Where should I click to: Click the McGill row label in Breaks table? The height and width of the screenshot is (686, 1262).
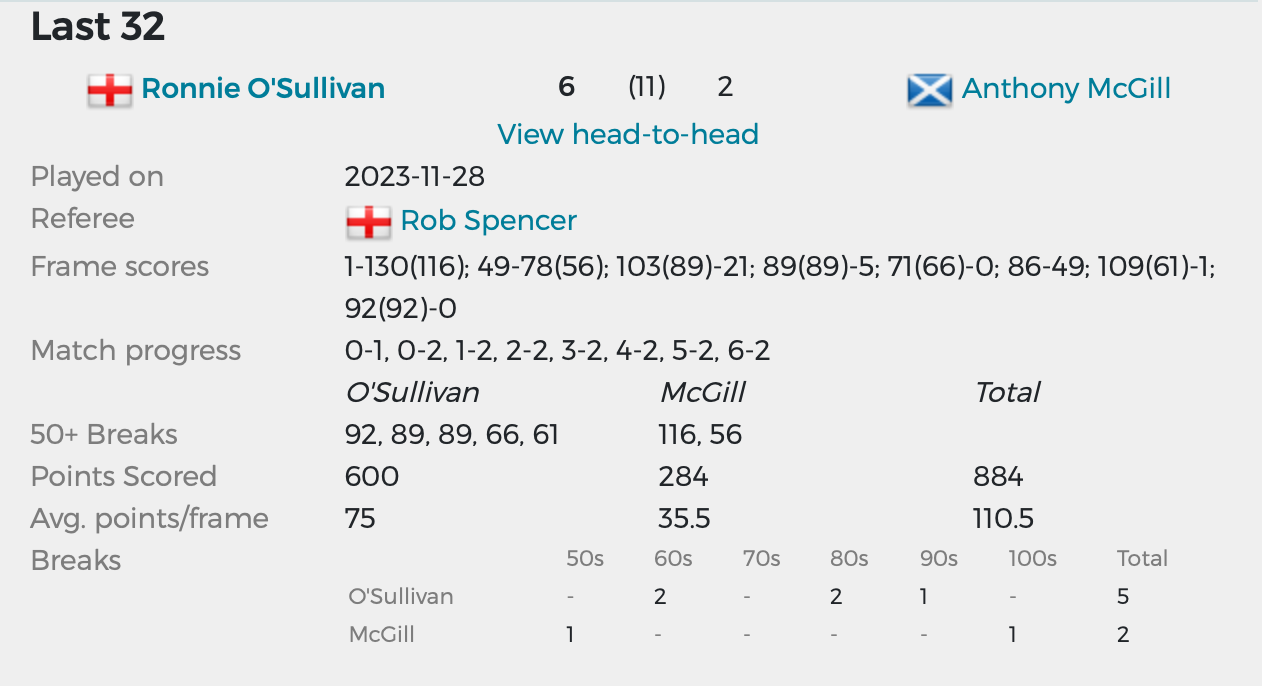click(x=381, y=634)
